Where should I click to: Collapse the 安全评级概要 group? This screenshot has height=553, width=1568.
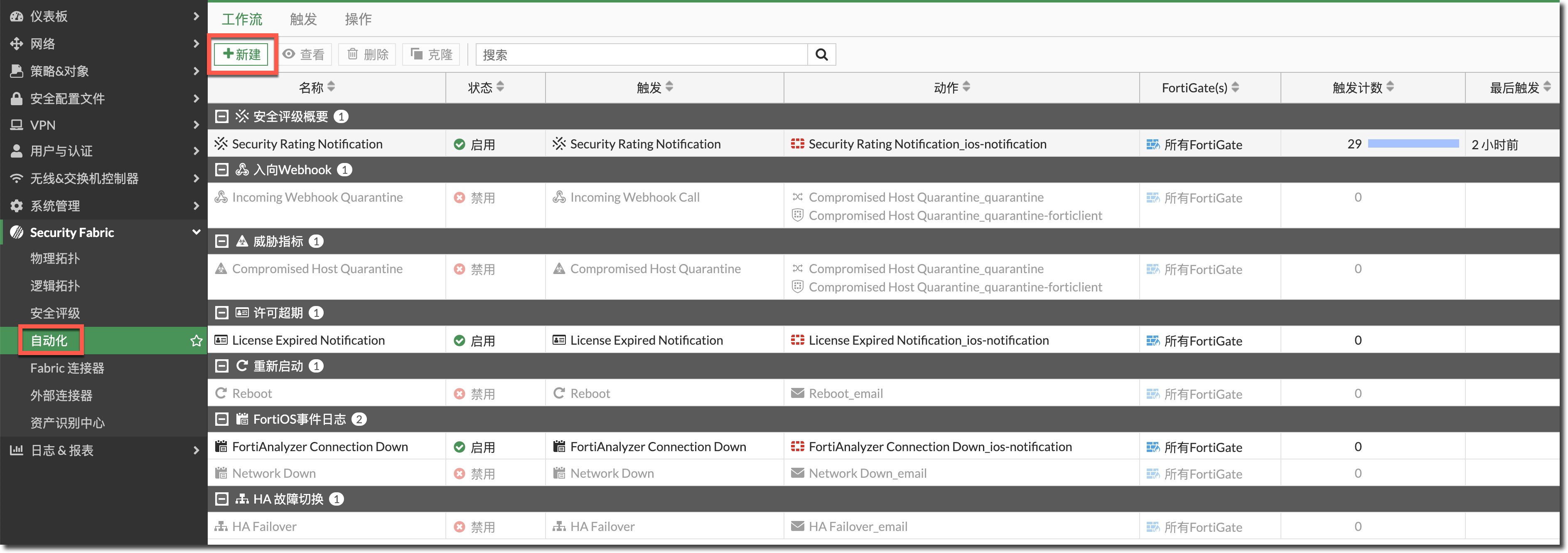coord(221,116)
